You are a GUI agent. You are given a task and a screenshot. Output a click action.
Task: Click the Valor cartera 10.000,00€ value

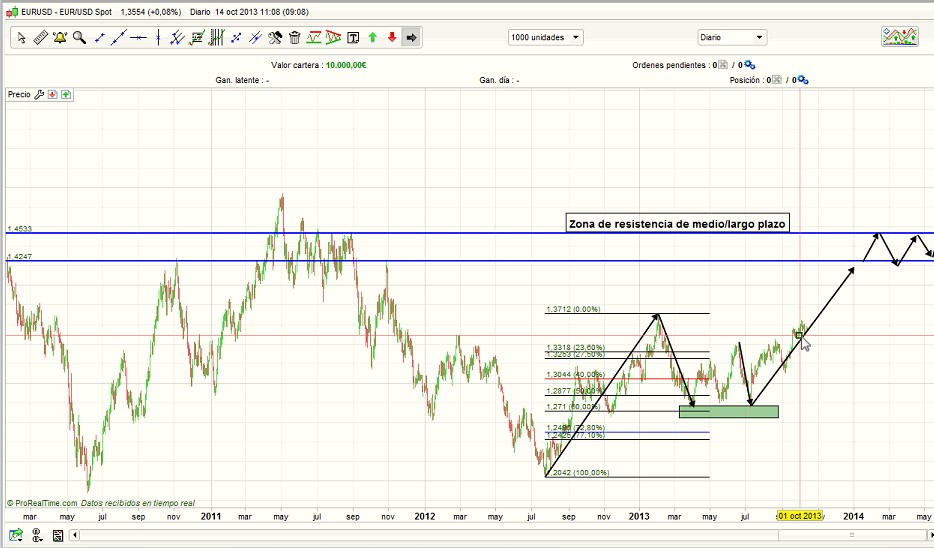pos(346,65)
